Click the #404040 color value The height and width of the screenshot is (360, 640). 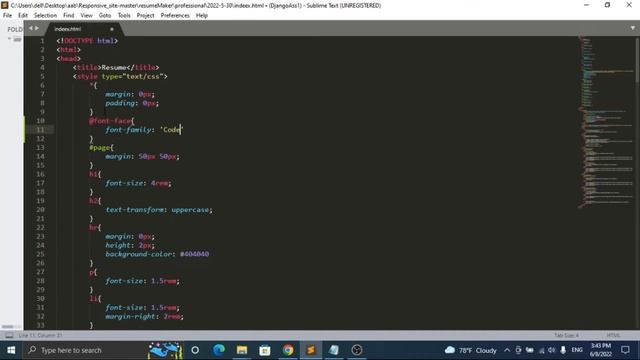(194, 254)
